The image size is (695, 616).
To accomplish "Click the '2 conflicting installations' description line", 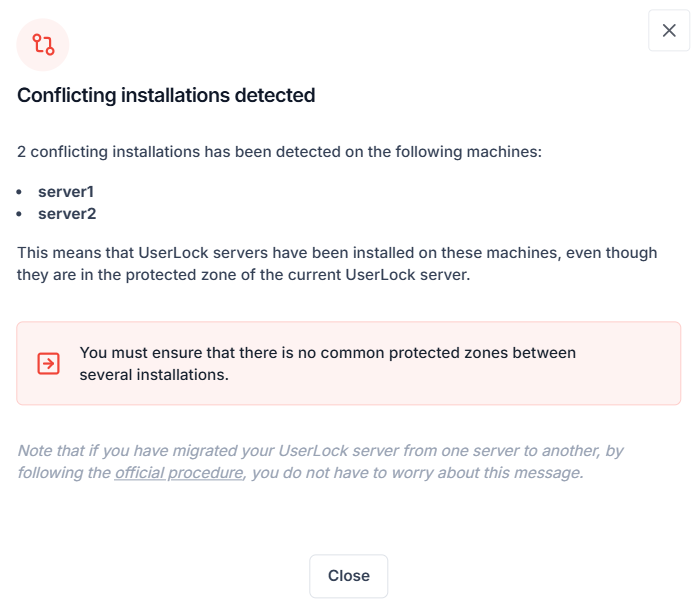I will [278, 152].
